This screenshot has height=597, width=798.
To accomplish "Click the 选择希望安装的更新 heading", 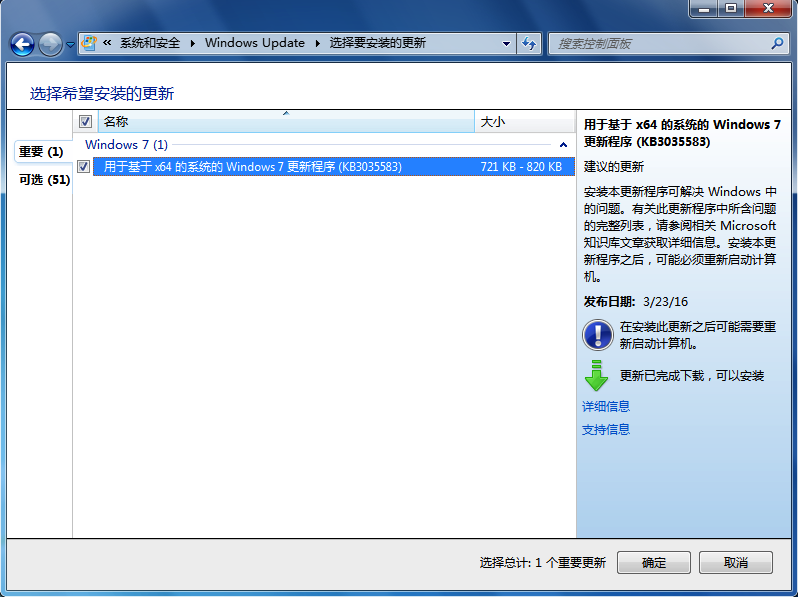I will coord(102,94).
